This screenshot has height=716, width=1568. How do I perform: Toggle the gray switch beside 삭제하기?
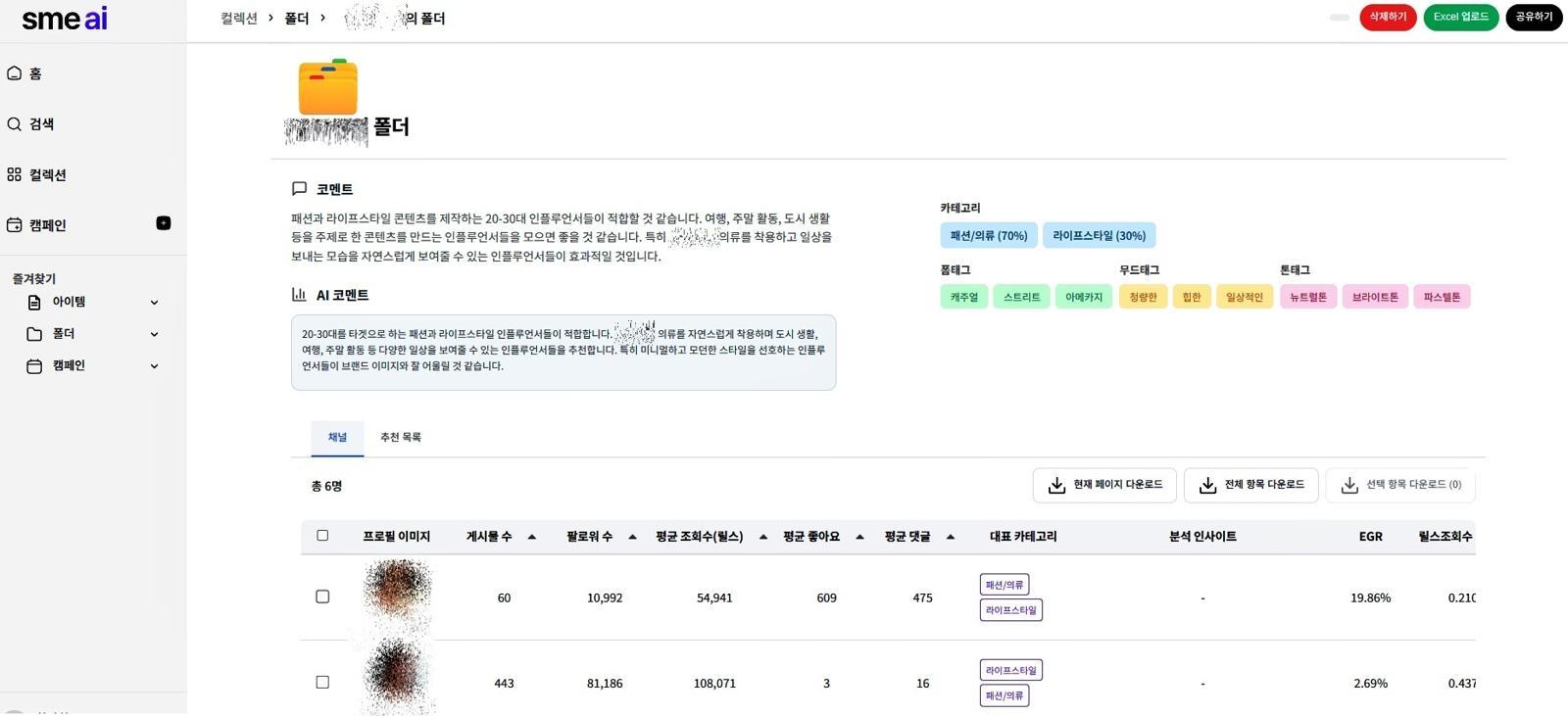pyautogui.click(x=1340, y=17)
